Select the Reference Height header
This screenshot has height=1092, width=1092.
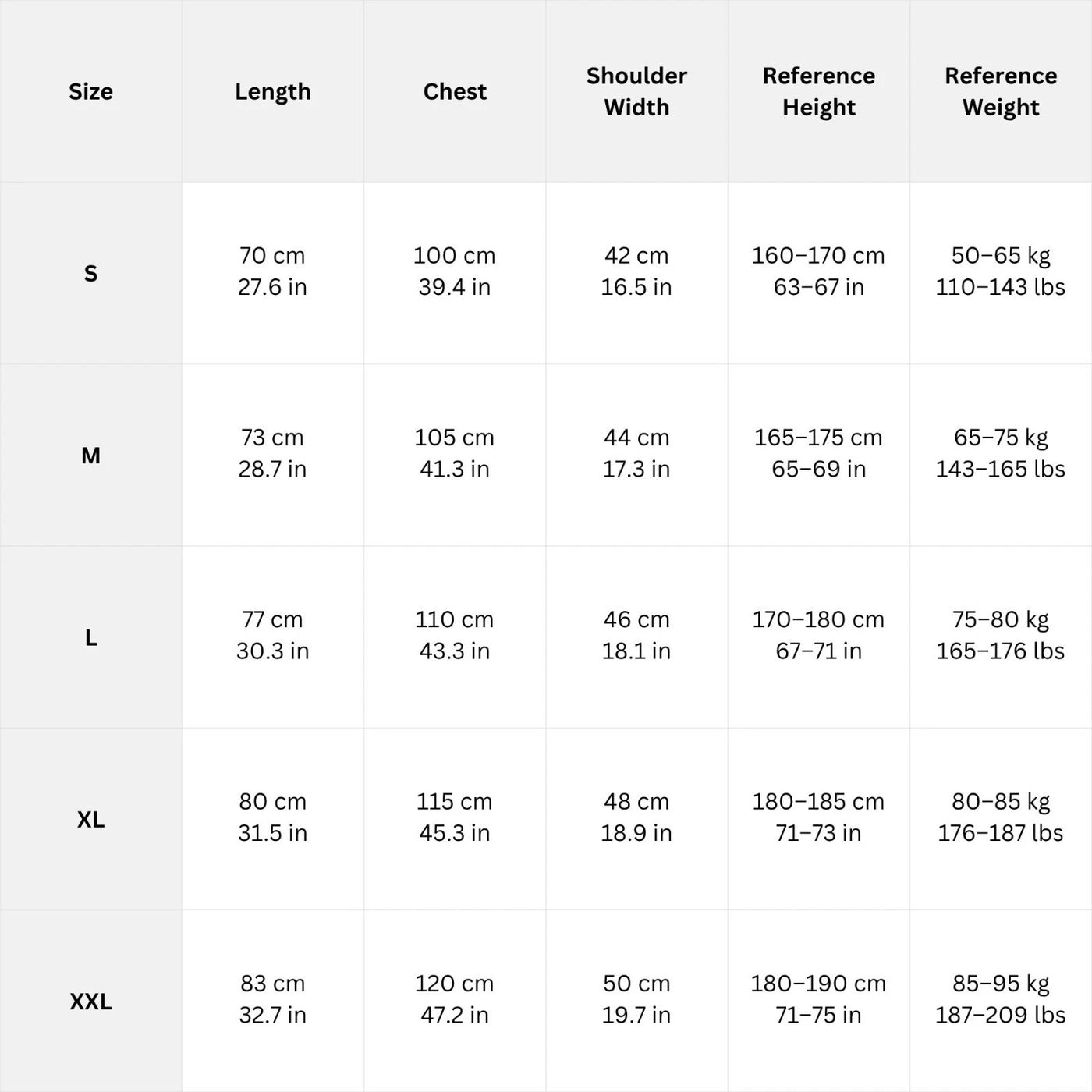tap(818, 92)
